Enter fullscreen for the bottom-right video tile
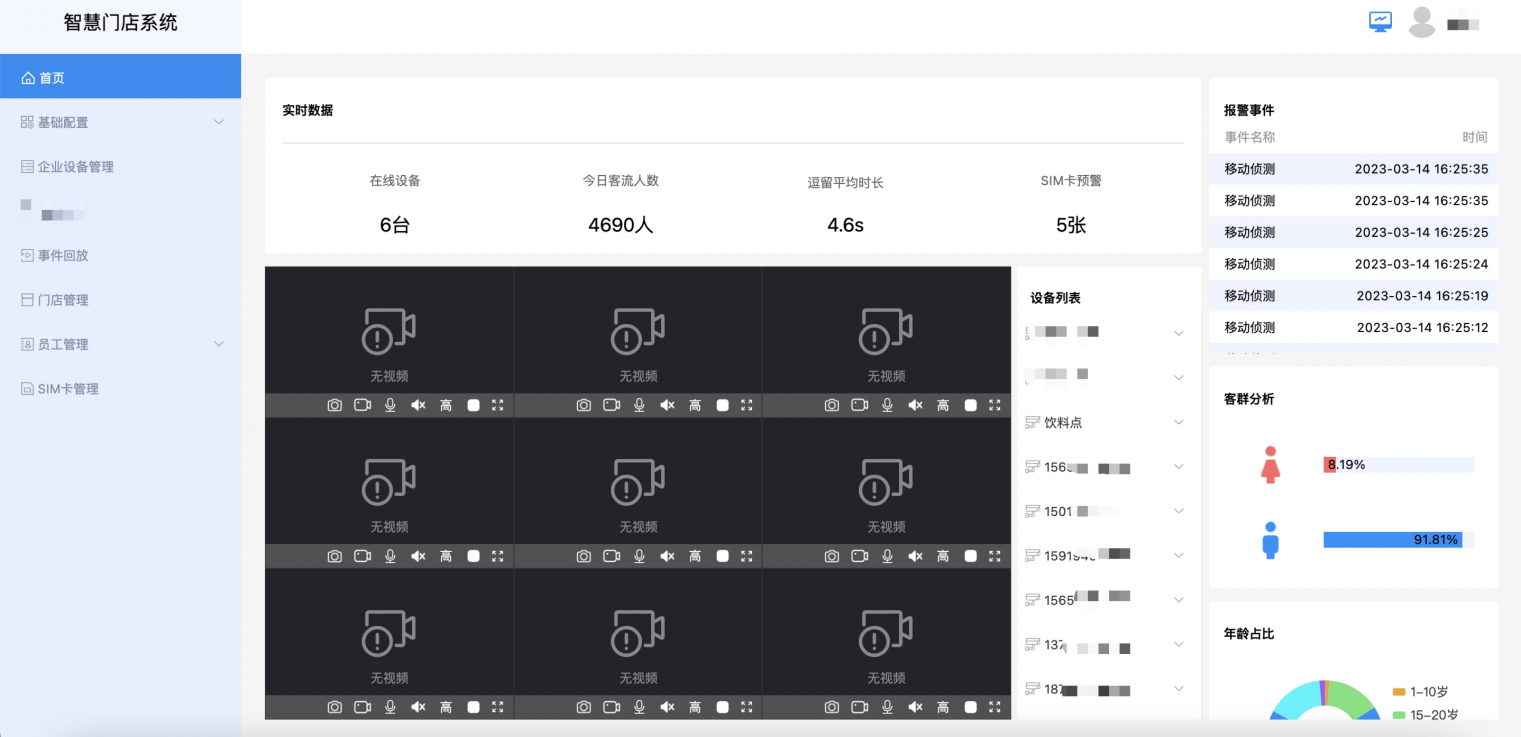Image resolution: width=1521 pixels, height=737 pixels. click(x=994, y=707)
